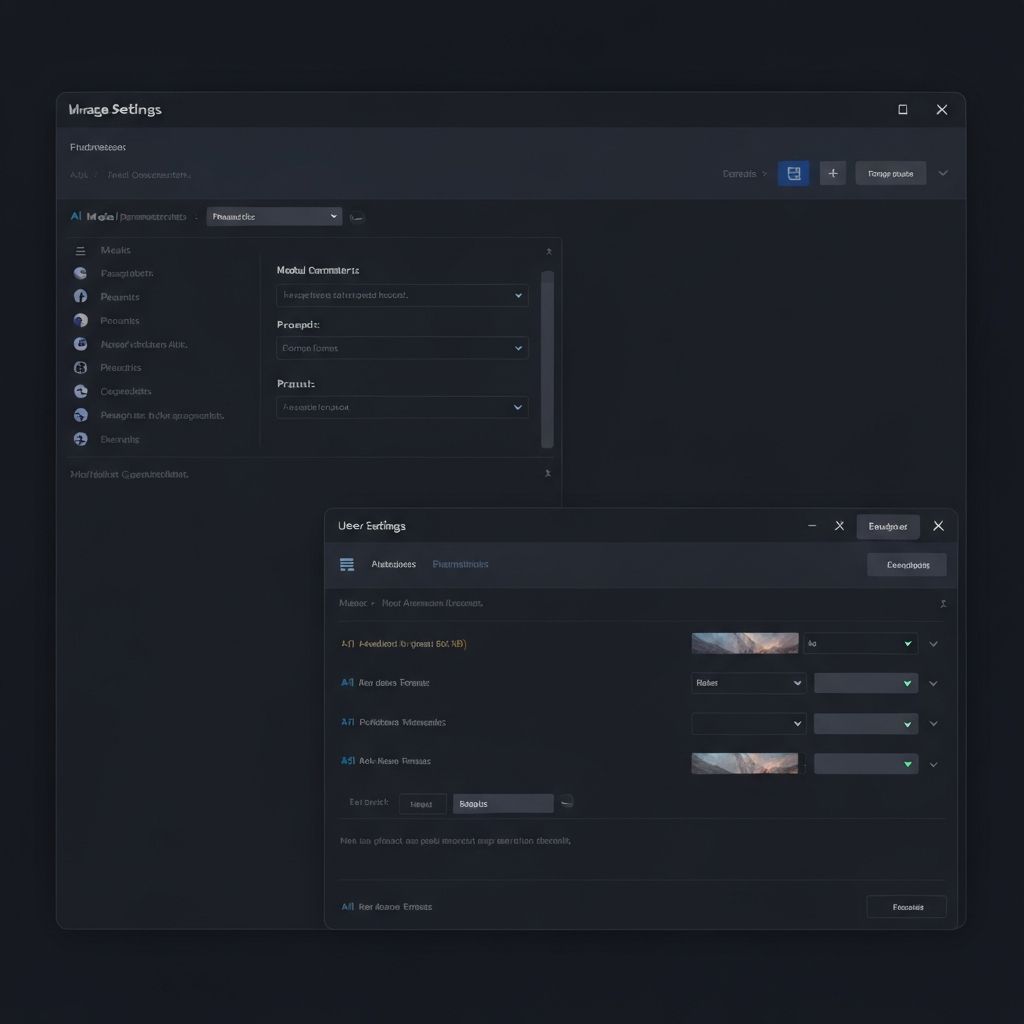The height and width of the screenshot is (1024, 1024).
Task: Click the plus icon in the top toolbar
Action: click(832, 172)
